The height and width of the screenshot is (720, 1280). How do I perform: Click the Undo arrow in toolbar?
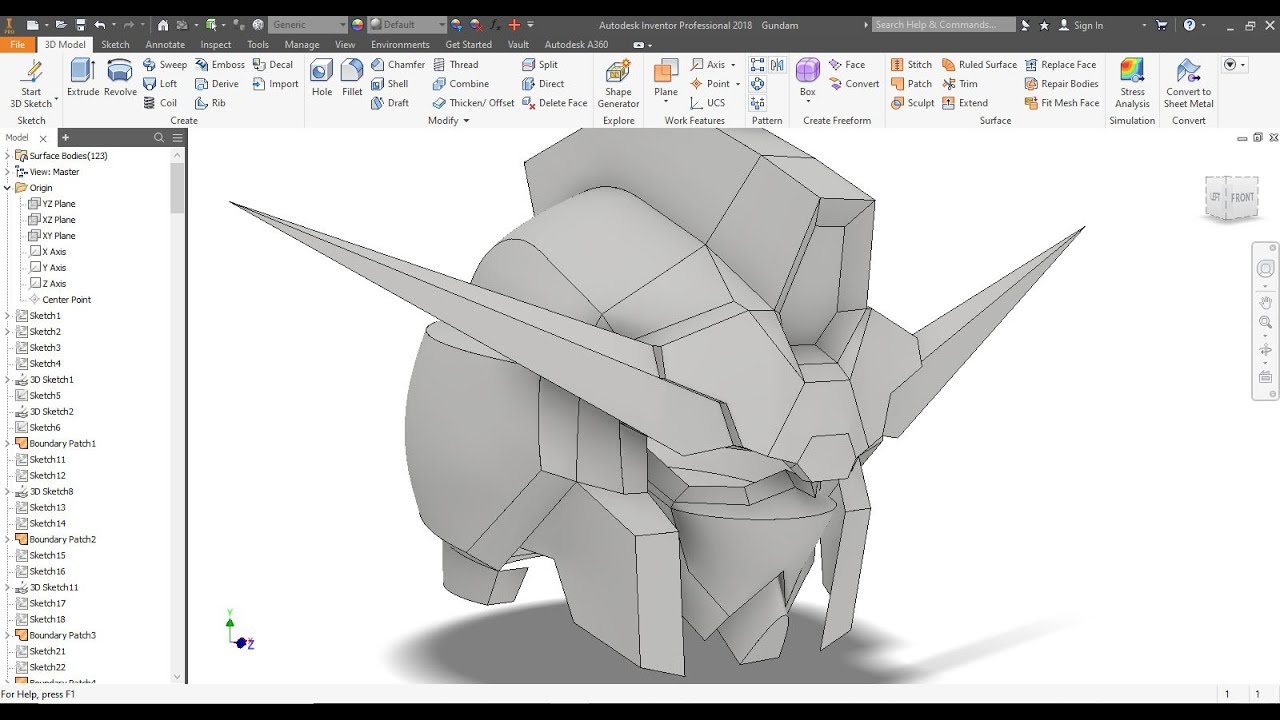pyautogui.click(x=99, y=25)
